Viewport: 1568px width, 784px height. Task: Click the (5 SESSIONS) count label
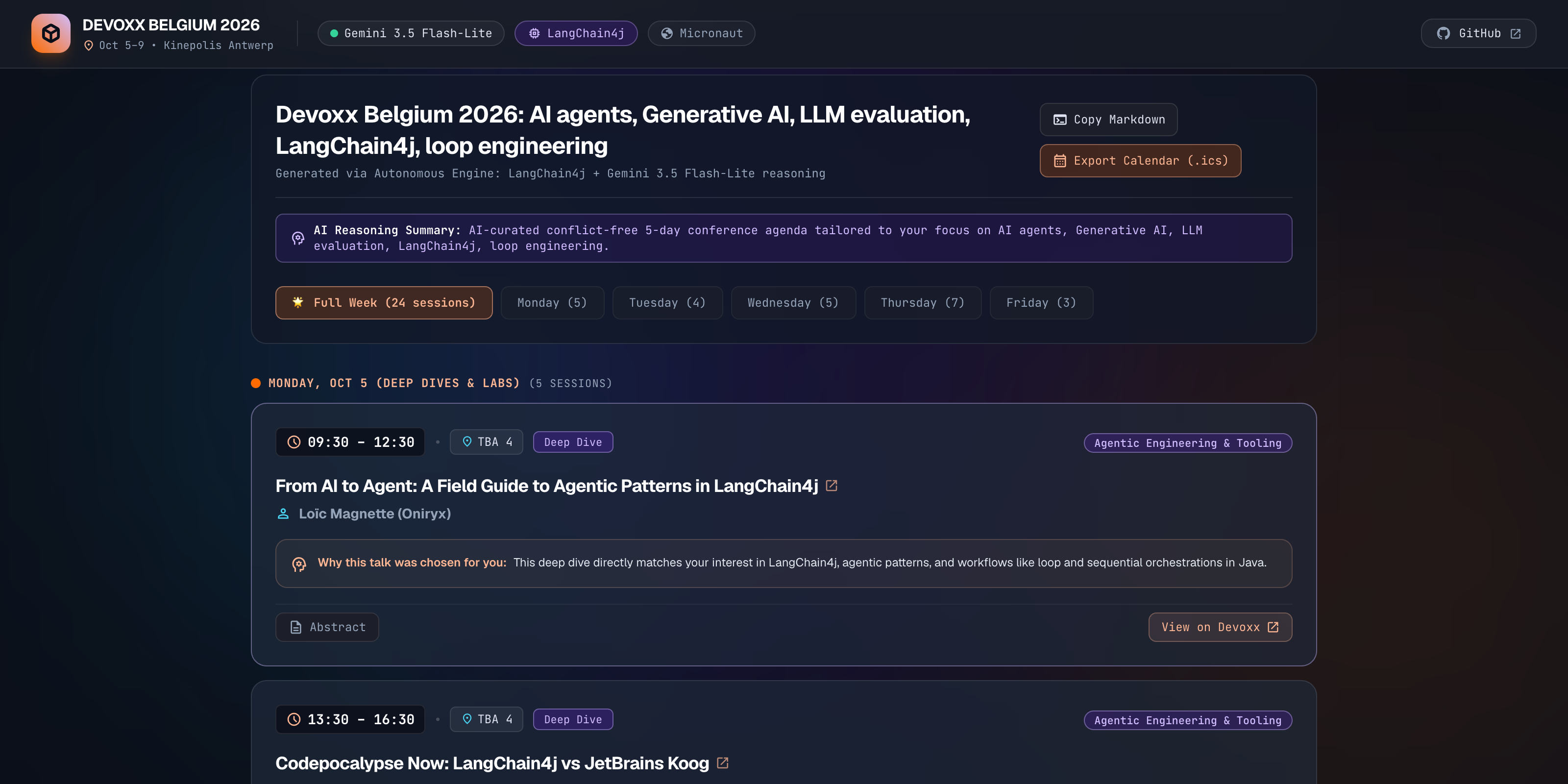click(x=570, y=384)
